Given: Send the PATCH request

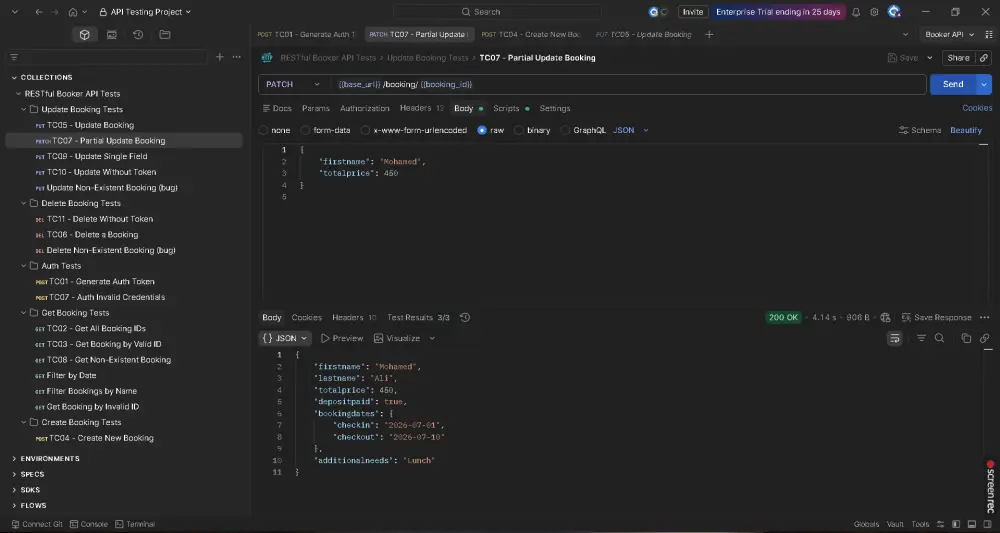Looking at the screenshot, I should coord(953,84).
